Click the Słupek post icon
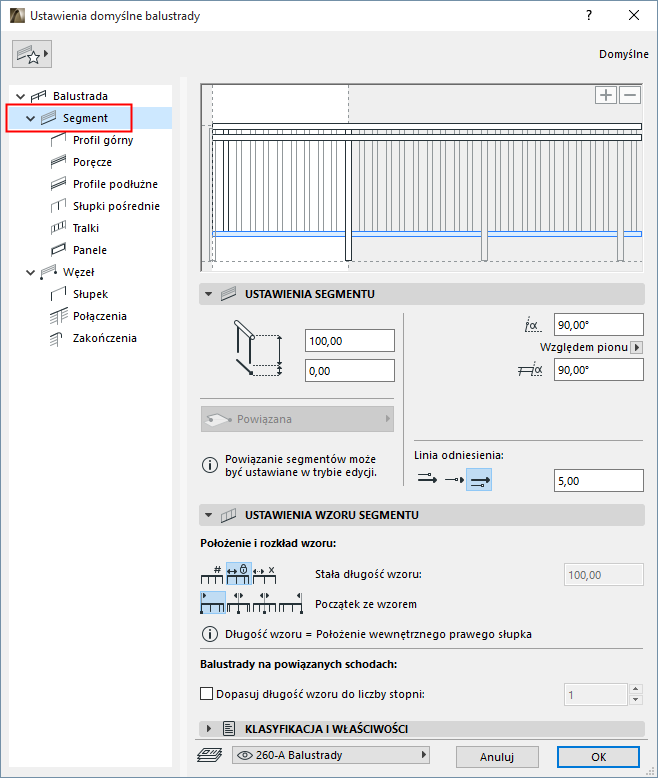The image size is (658, 778). click(58, 294)
